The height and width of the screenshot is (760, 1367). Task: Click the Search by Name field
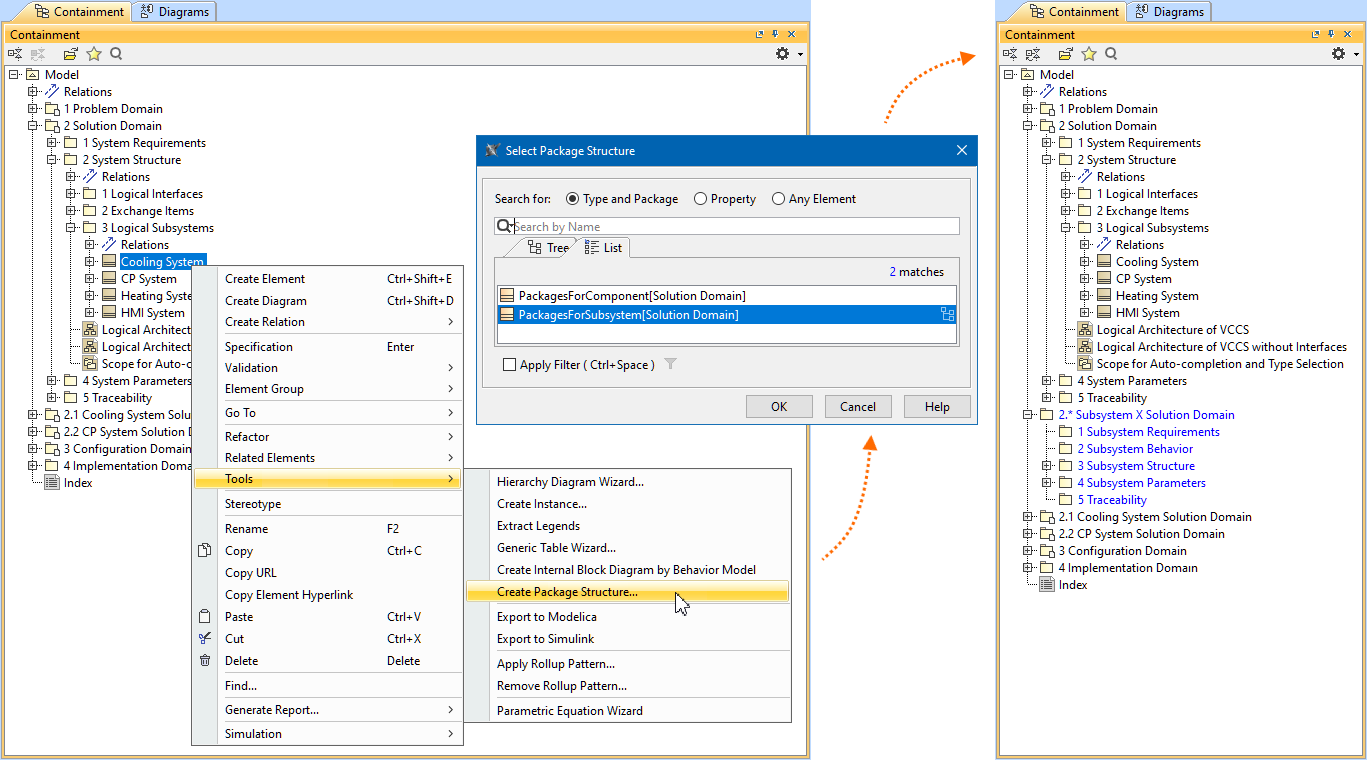click(x=735, y=227)
